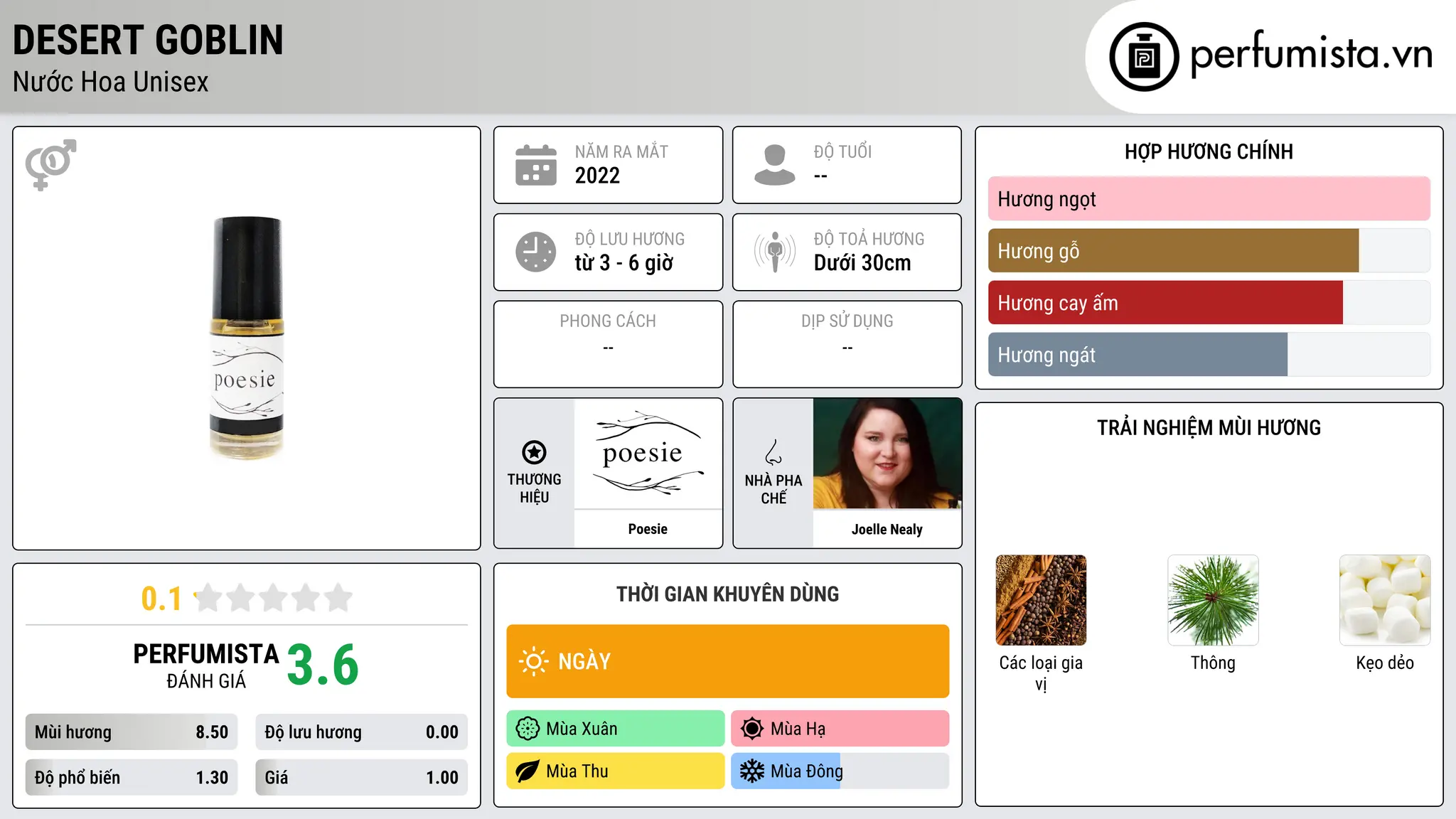Viewport: 1456px width, 819px height.
Task: Click the unisex gender symbol icon
Action: click(51, 165)
